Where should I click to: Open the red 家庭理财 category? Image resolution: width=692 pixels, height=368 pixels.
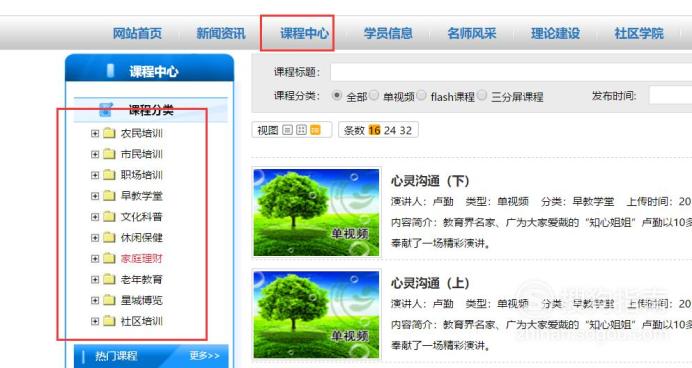click(x=142, y=259)
